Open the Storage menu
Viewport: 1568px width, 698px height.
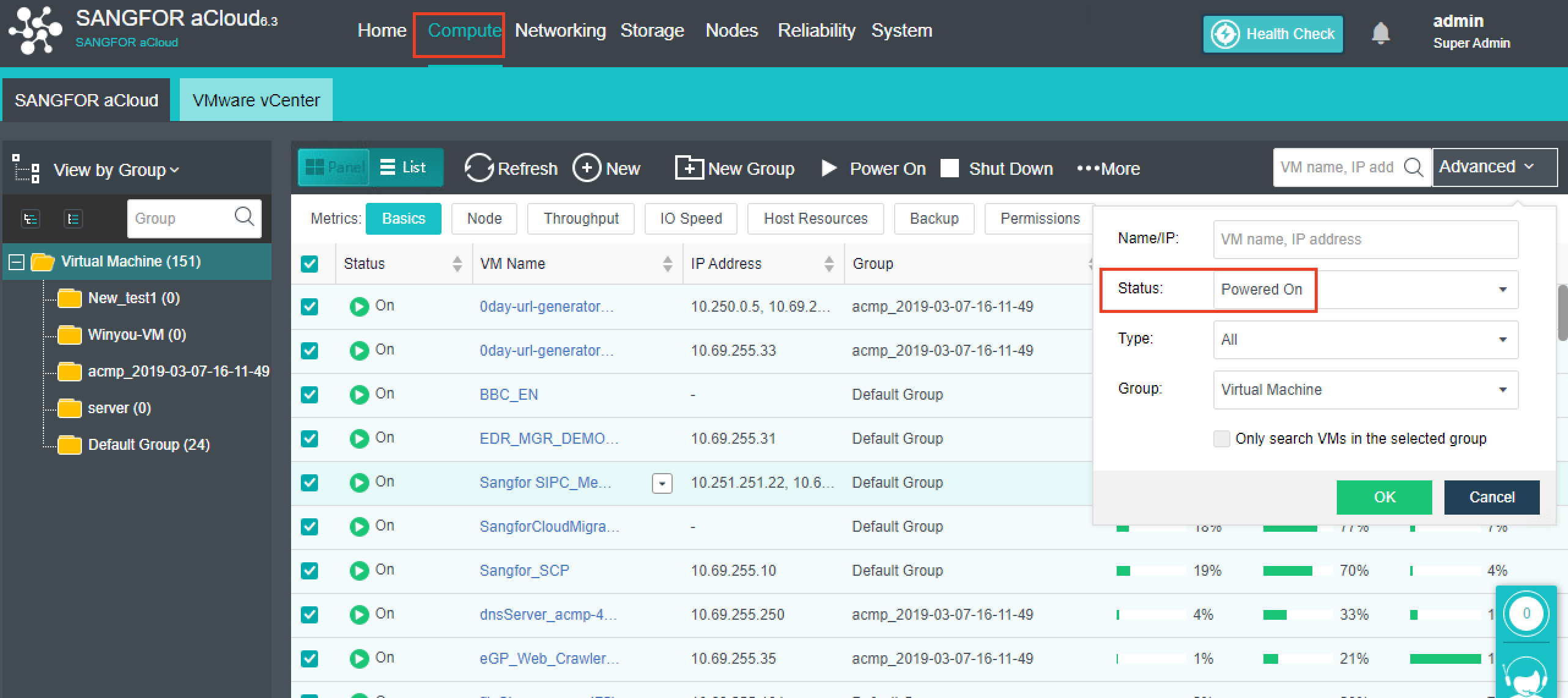click(652, 31)
